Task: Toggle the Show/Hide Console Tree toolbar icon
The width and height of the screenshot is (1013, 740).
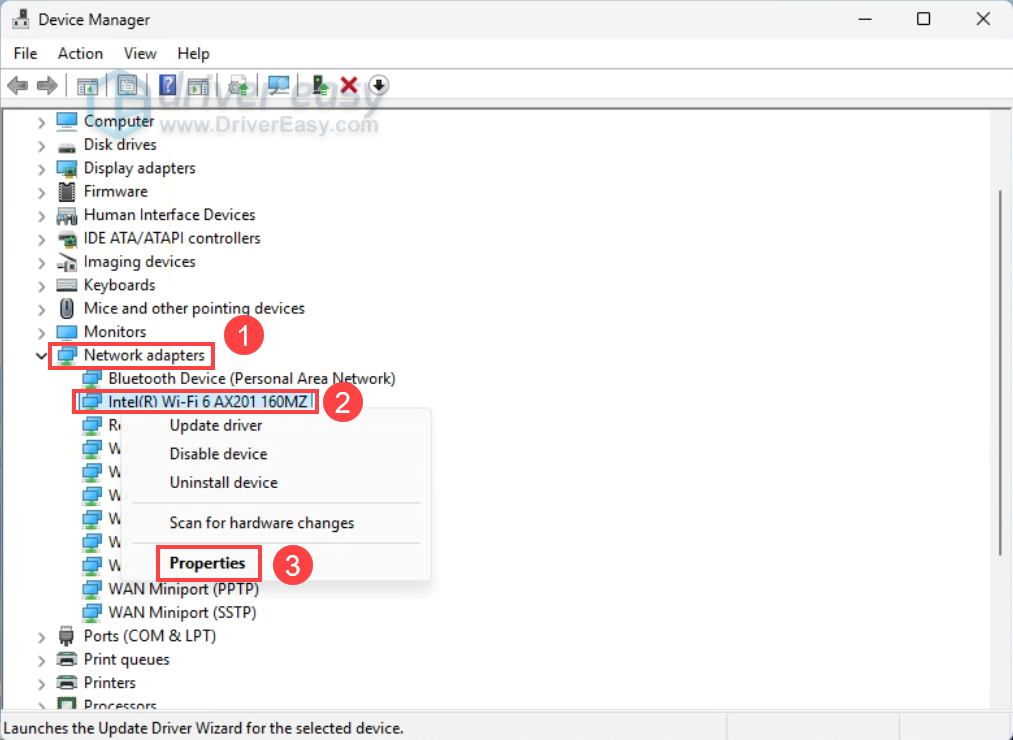Action: pyautogui.click(x=87, y=85)
